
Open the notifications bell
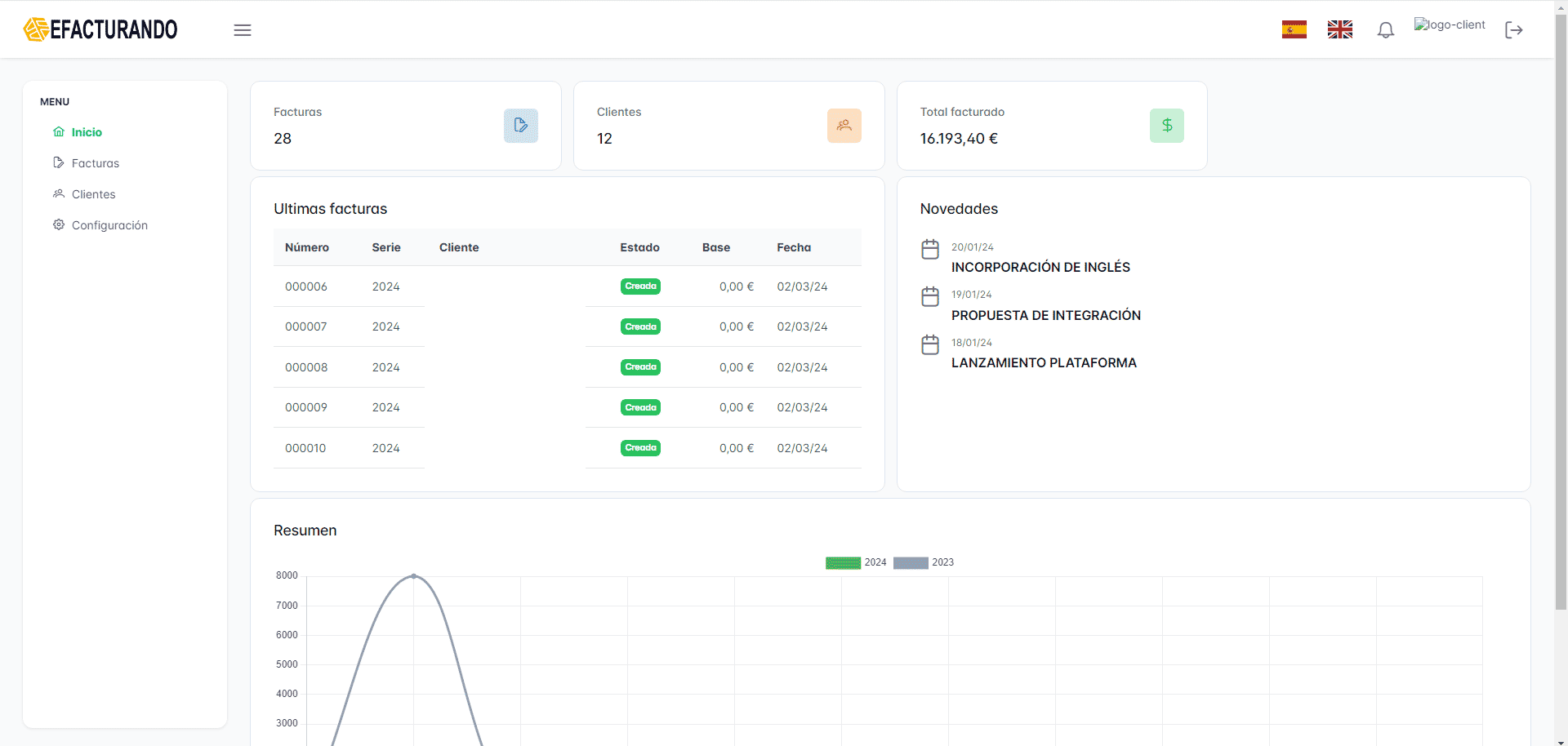coord(1386,30)
